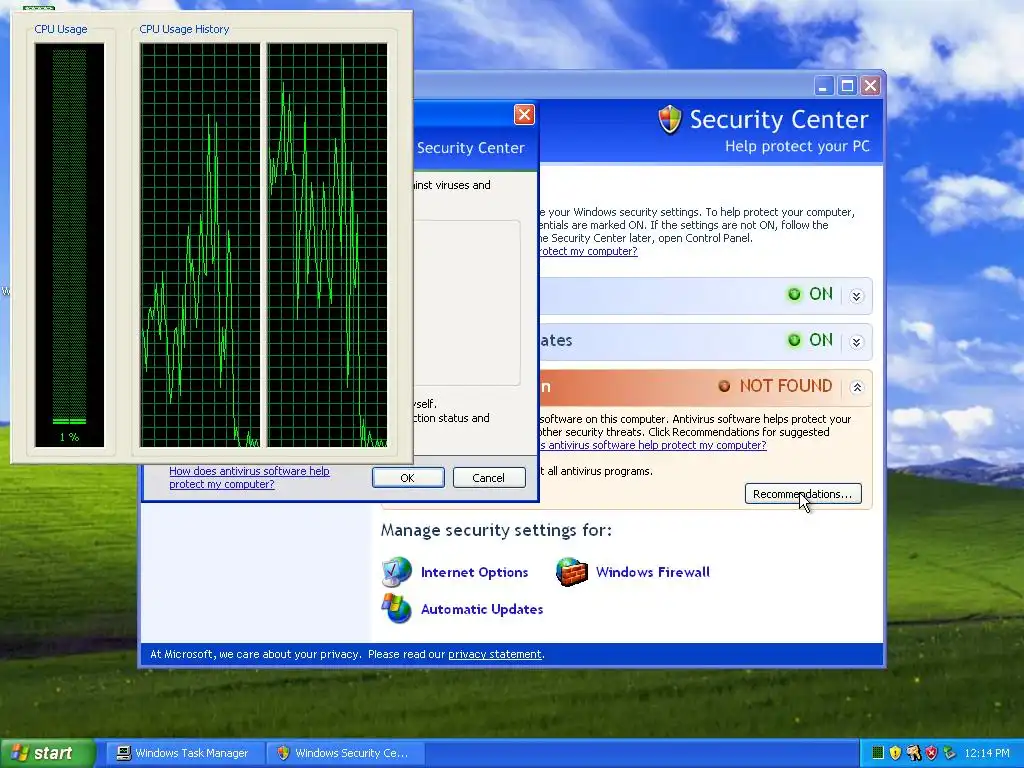Click the Security Center shield logo in header
Screen dimensions: 1024x768
pyautogui.click(x=669, y=120)
